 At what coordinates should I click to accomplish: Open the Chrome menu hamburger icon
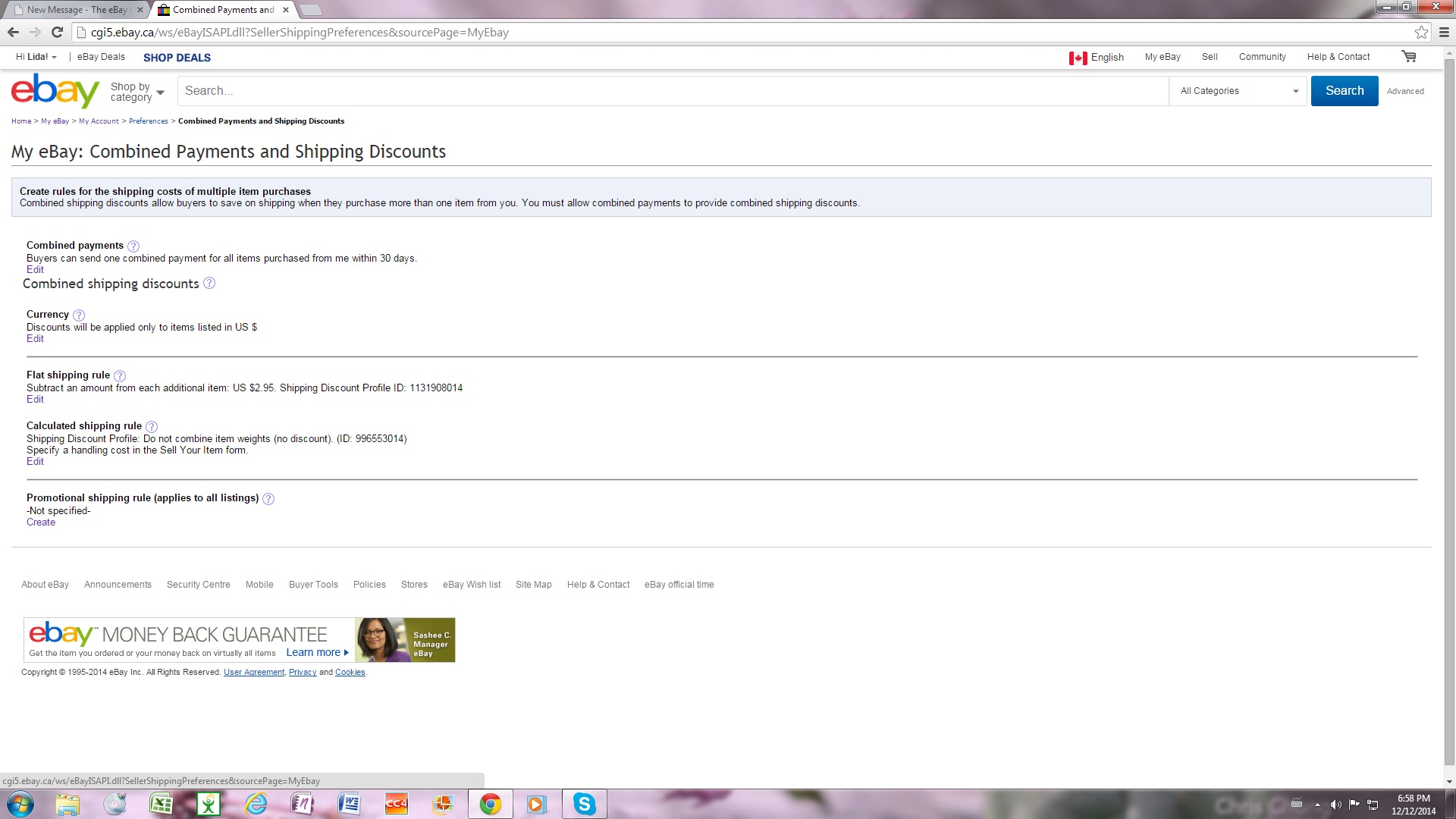1444,33
